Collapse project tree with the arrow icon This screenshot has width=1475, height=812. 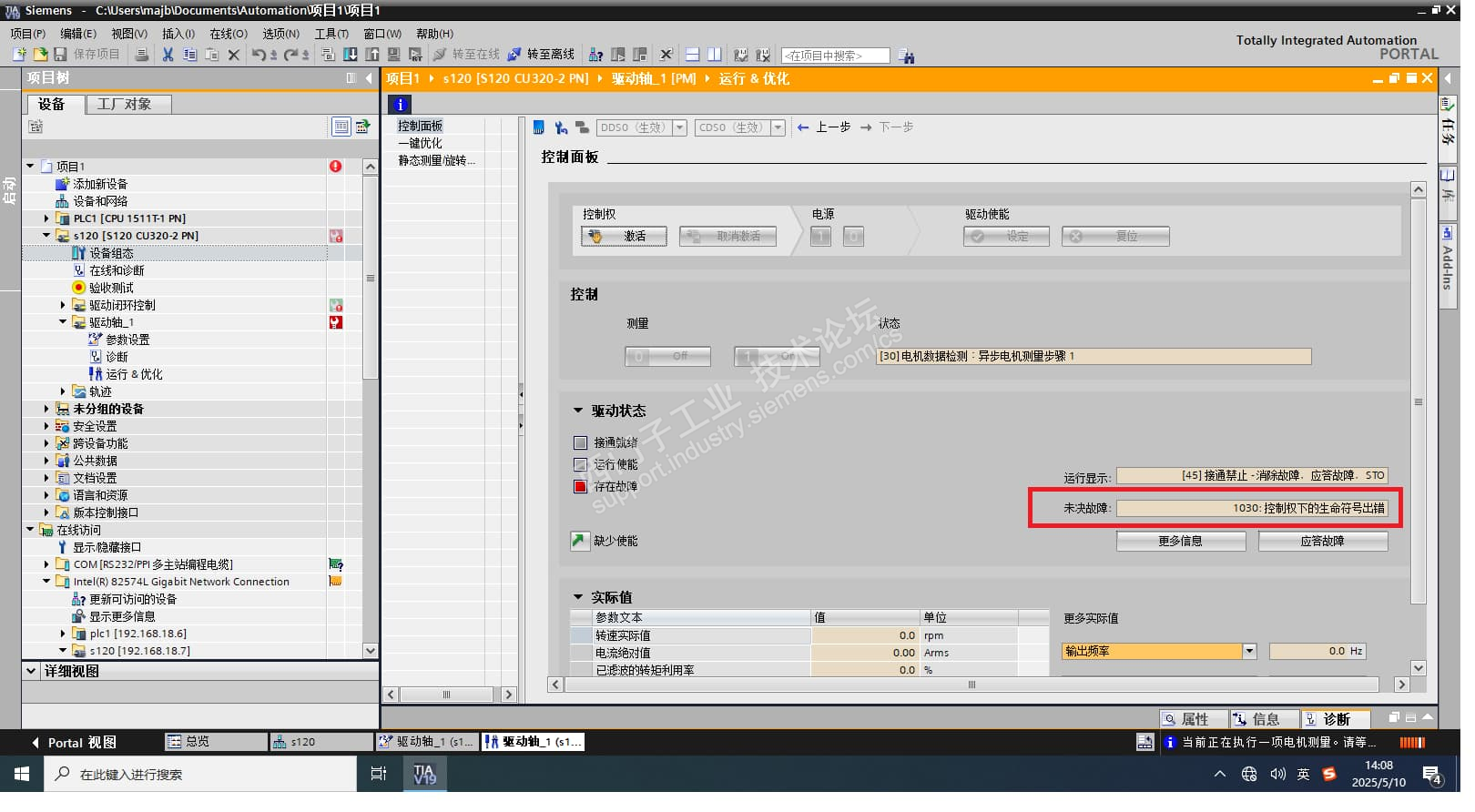point(369,78)
